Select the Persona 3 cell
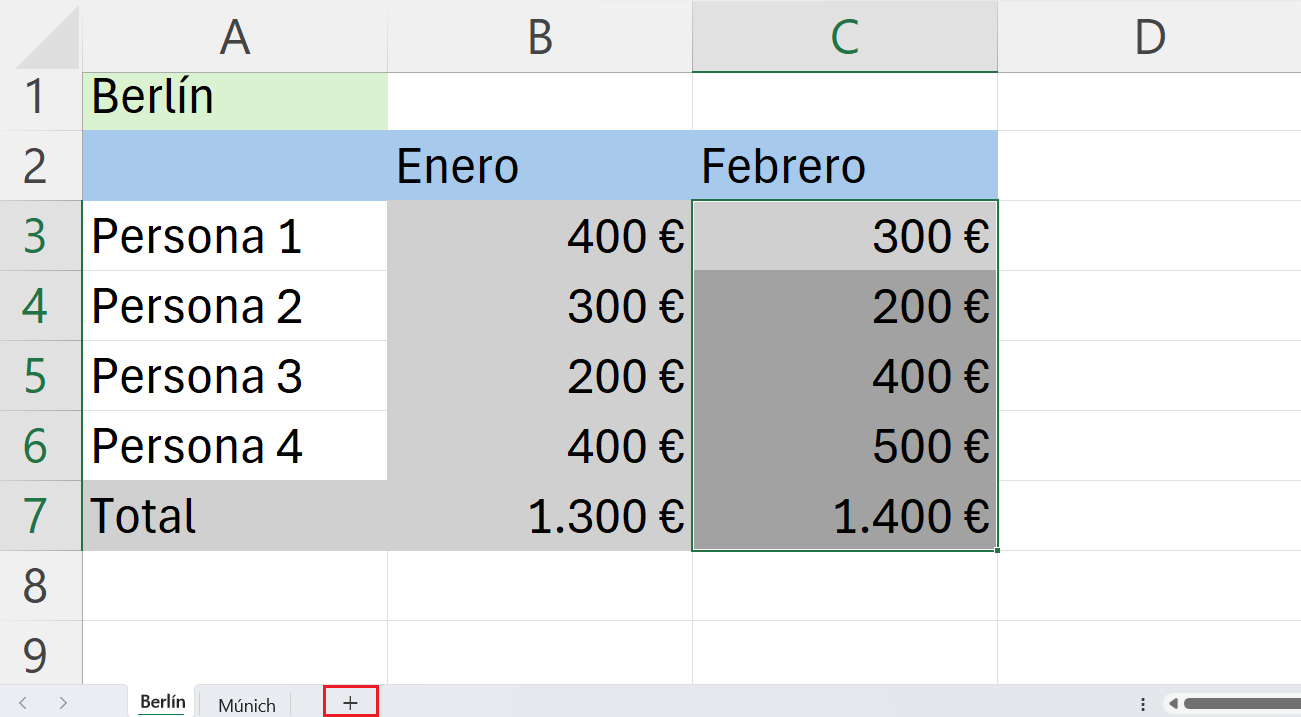The image size is (1301, 717). [x=235, y=376]
